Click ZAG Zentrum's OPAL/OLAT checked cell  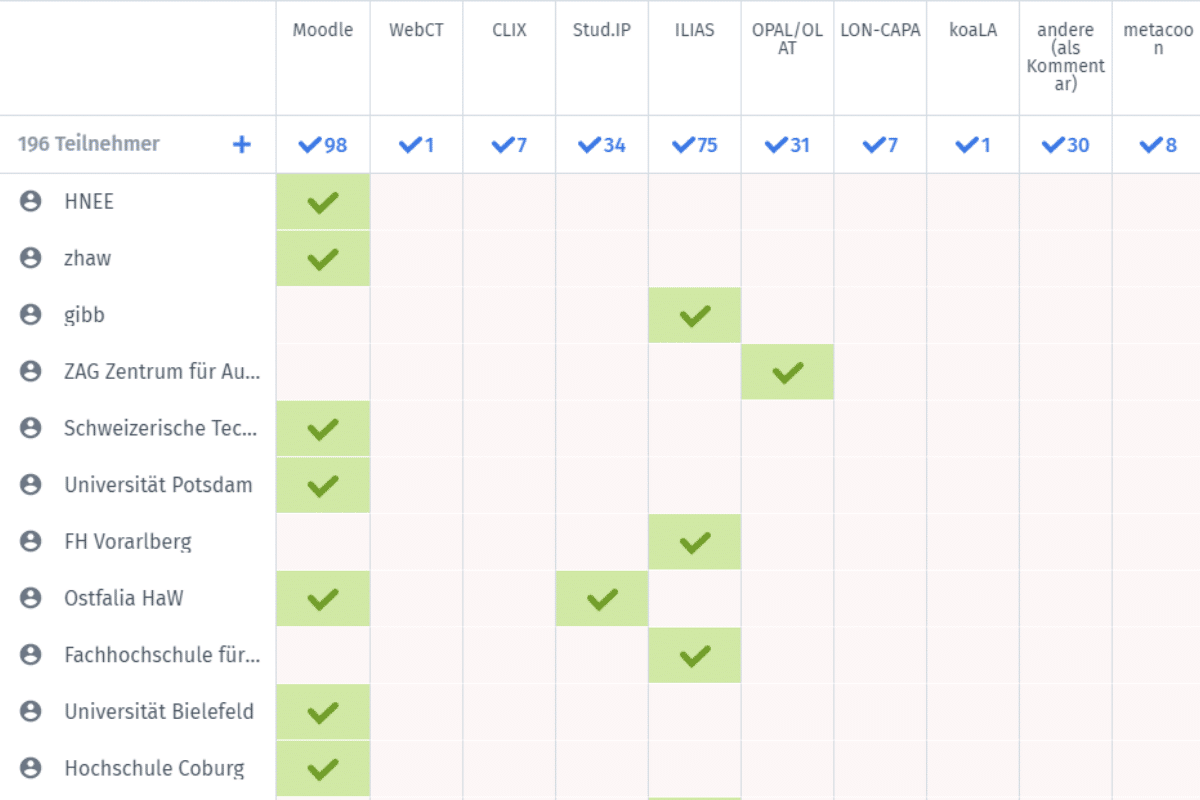click(787, 372)
